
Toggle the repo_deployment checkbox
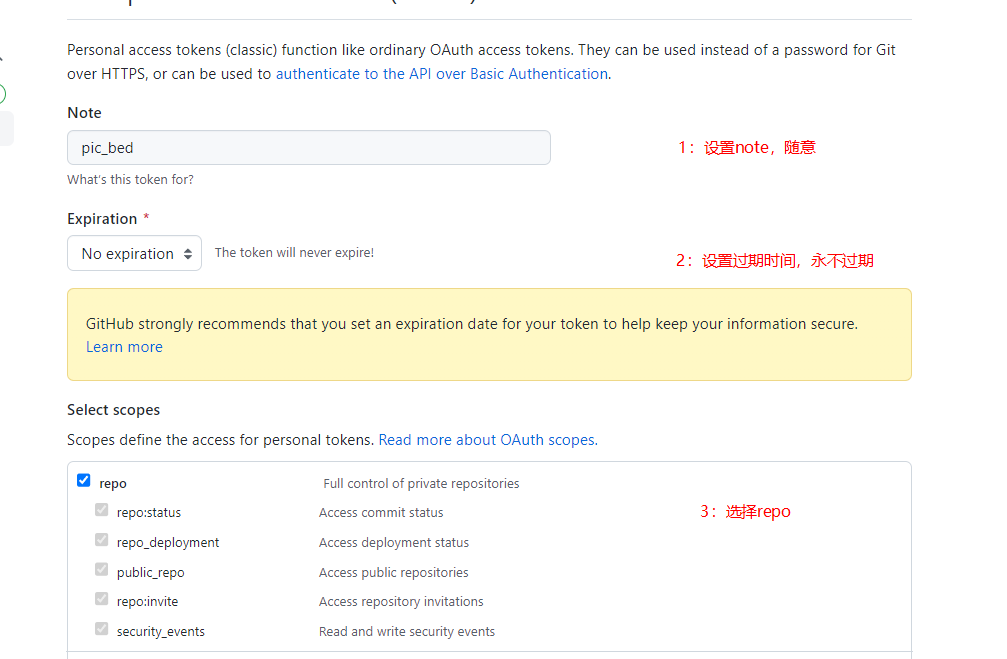coord(101,540)
